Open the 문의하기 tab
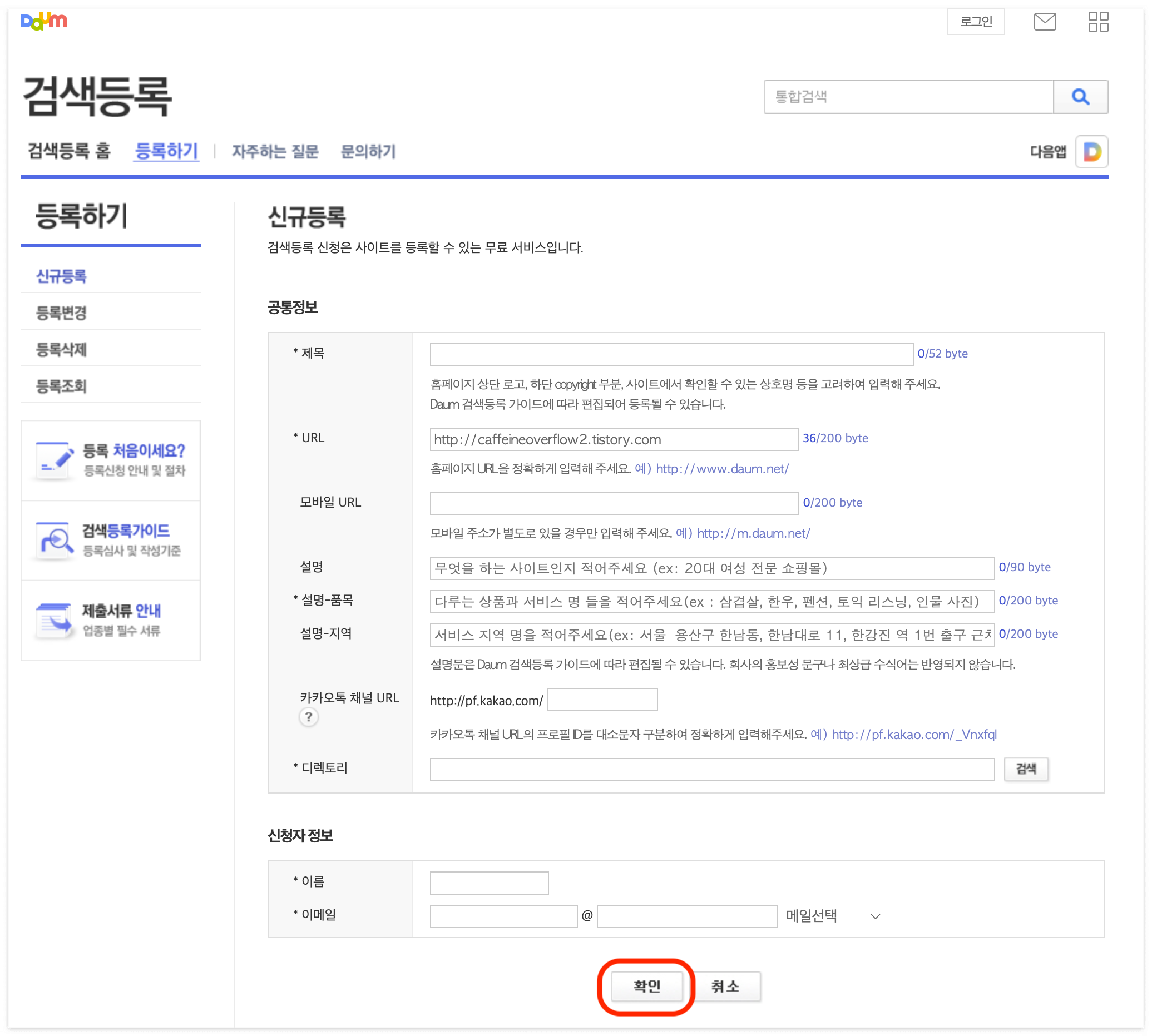 coord(368,151)
